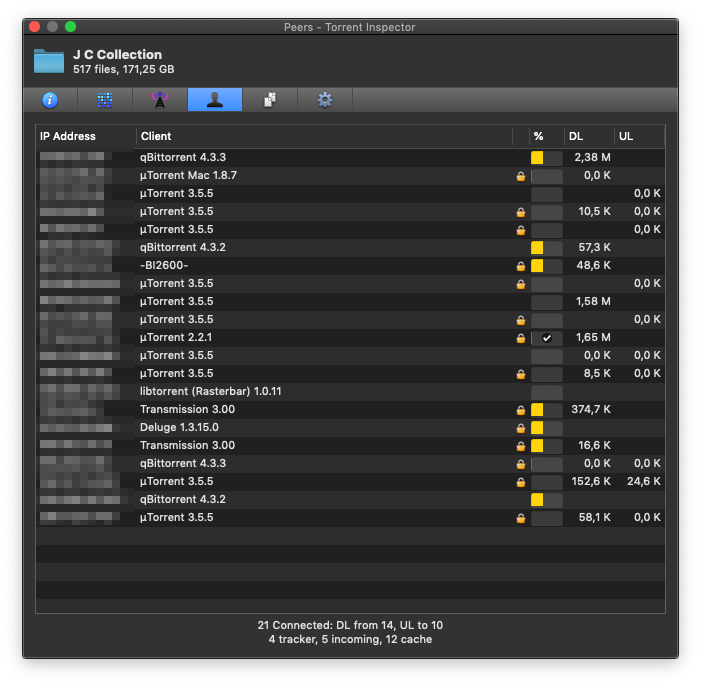
Task: Click progress bar of Deluge 1.3.15.0 peer
Action: click(546, 427)
